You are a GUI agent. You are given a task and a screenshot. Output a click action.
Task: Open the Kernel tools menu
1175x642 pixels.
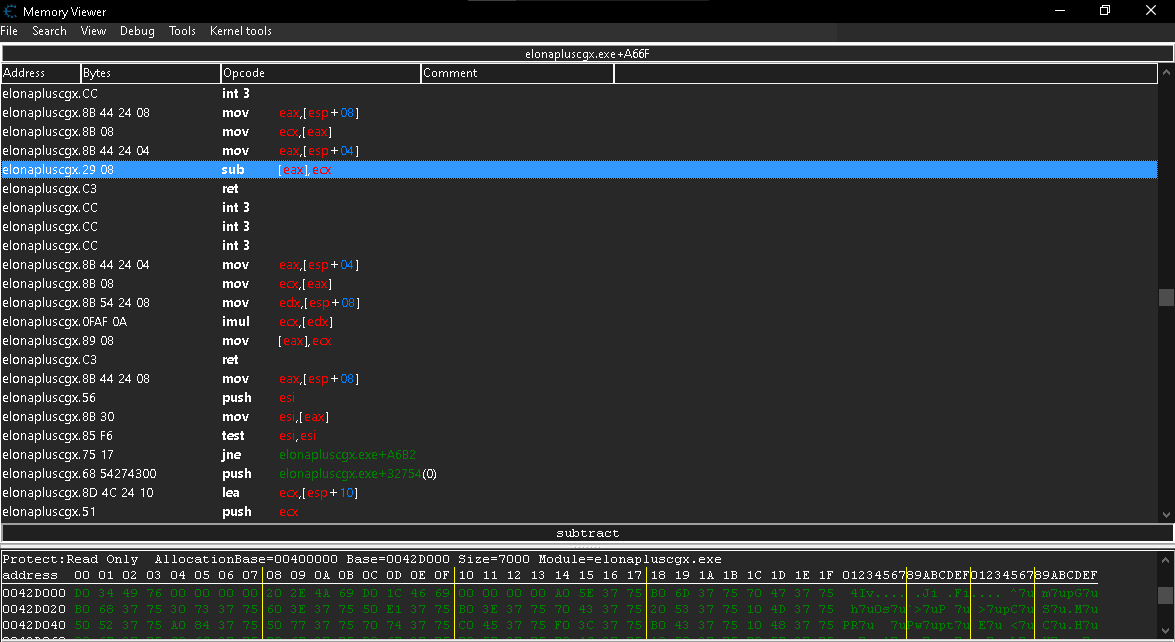240,31
